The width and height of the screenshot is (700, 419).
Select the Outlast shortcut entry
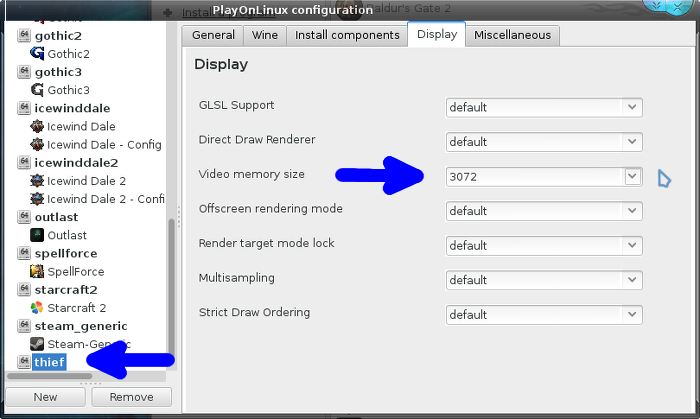67,235
